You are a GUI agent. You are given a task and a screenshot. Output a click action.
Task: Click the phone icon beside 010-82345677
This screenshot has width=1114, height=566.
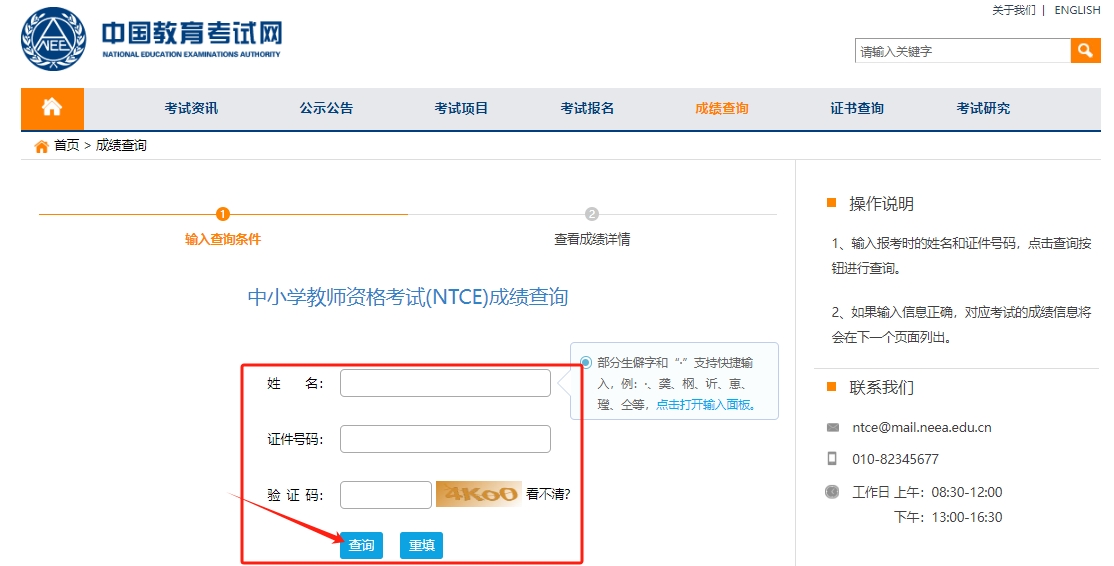(832, 459)
